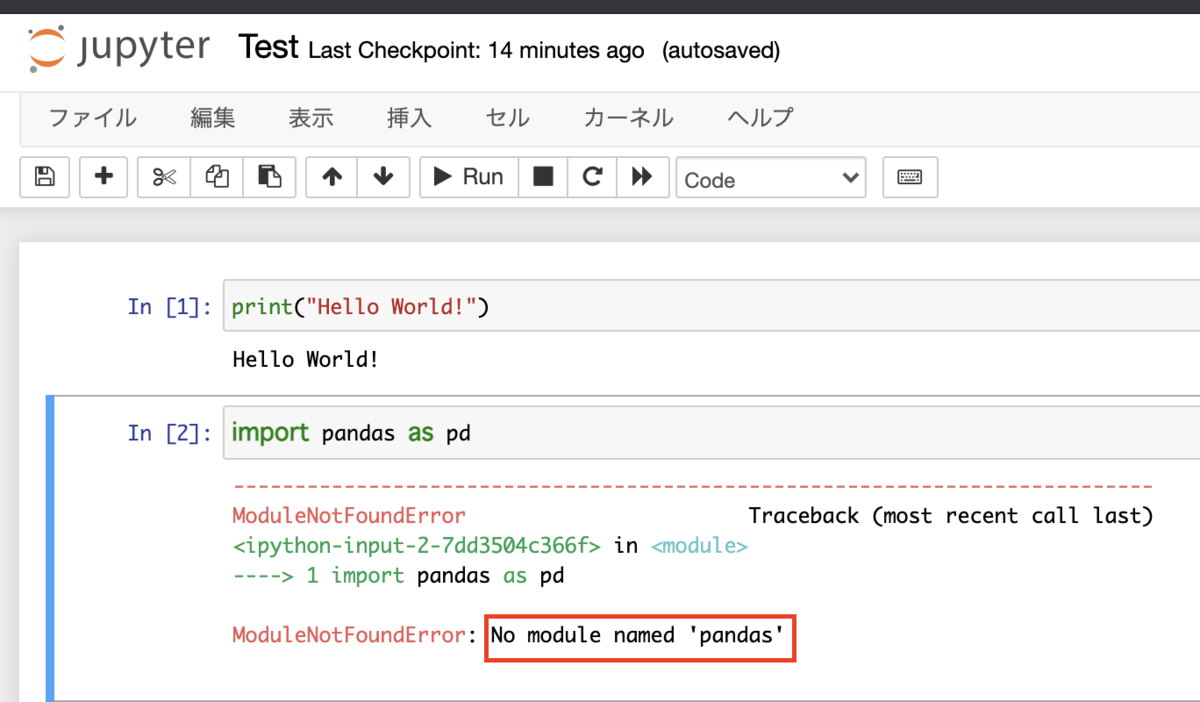Select the In [2] prompt
Viewport: 1200px width, 702px height.
[170, 433]
